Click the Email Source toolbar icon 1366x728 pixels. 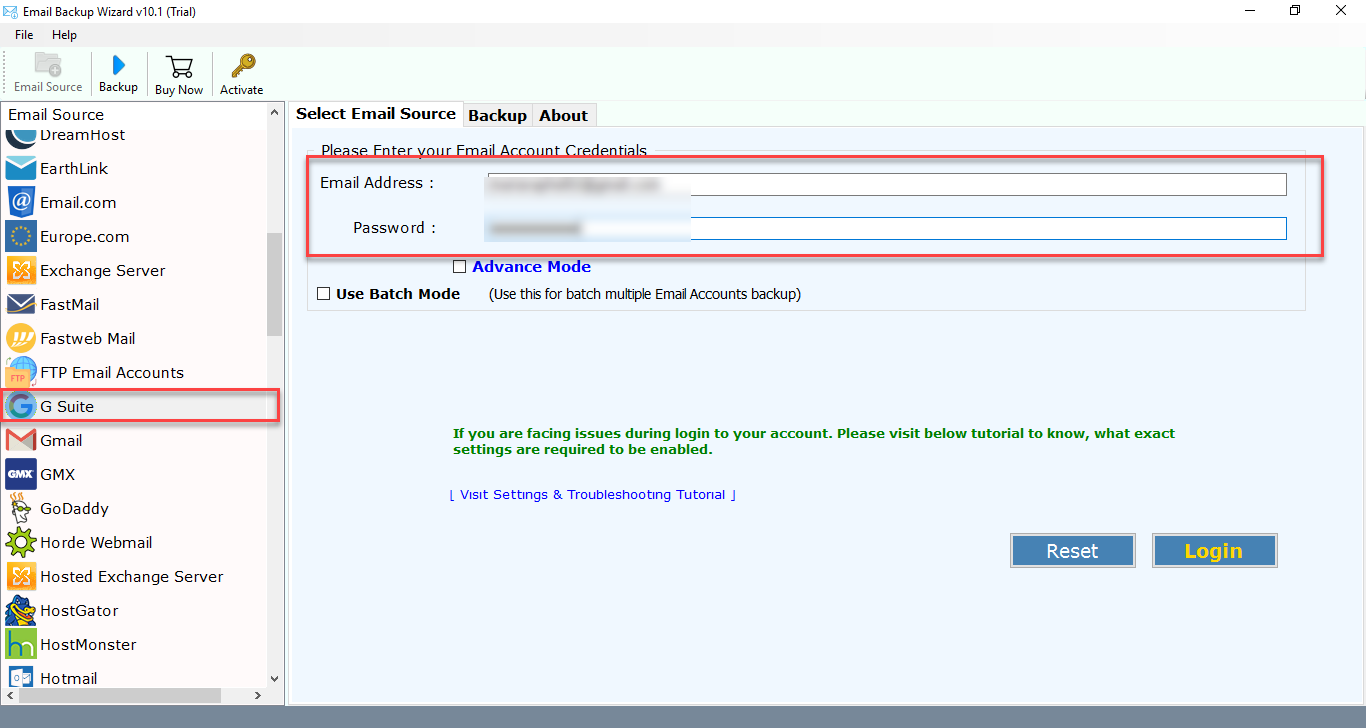tap(48, 65)
